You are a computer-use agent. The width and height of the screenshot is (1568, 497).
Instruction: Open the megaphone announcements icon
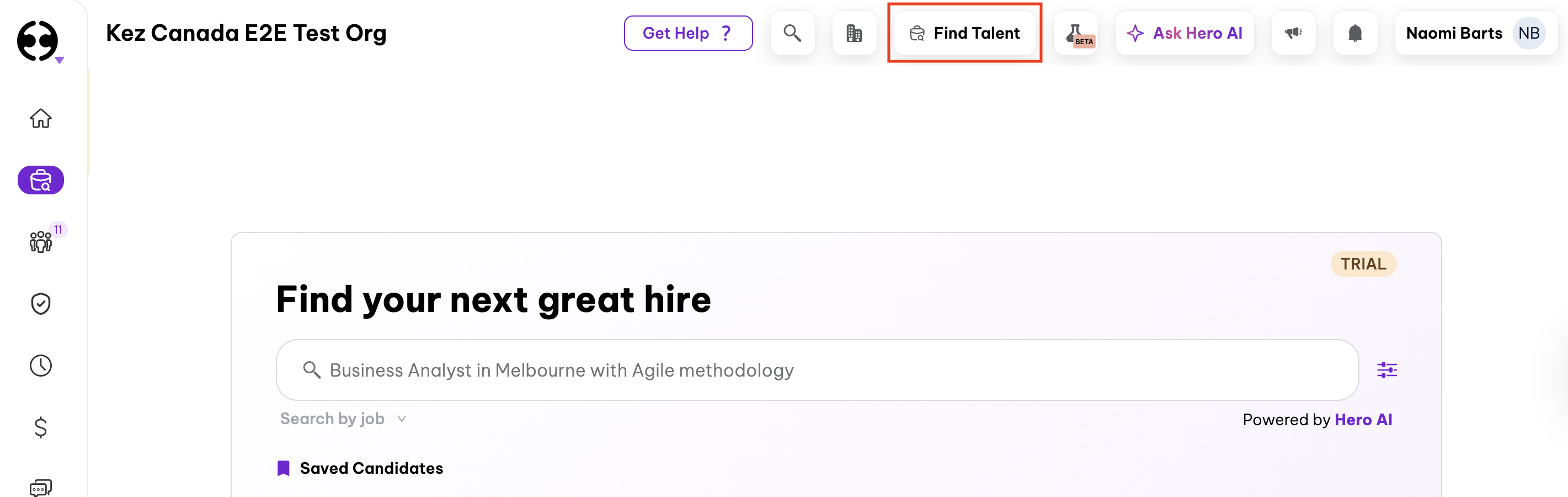(x=1293, y=33)
